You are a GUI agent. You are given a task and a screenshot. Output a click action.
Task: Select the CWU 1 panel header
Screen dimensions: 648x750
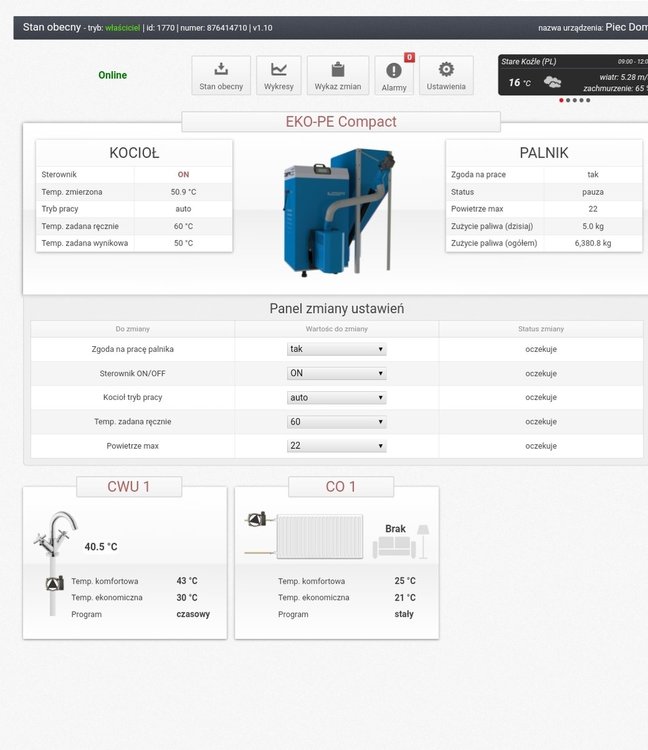click(129, 487)
